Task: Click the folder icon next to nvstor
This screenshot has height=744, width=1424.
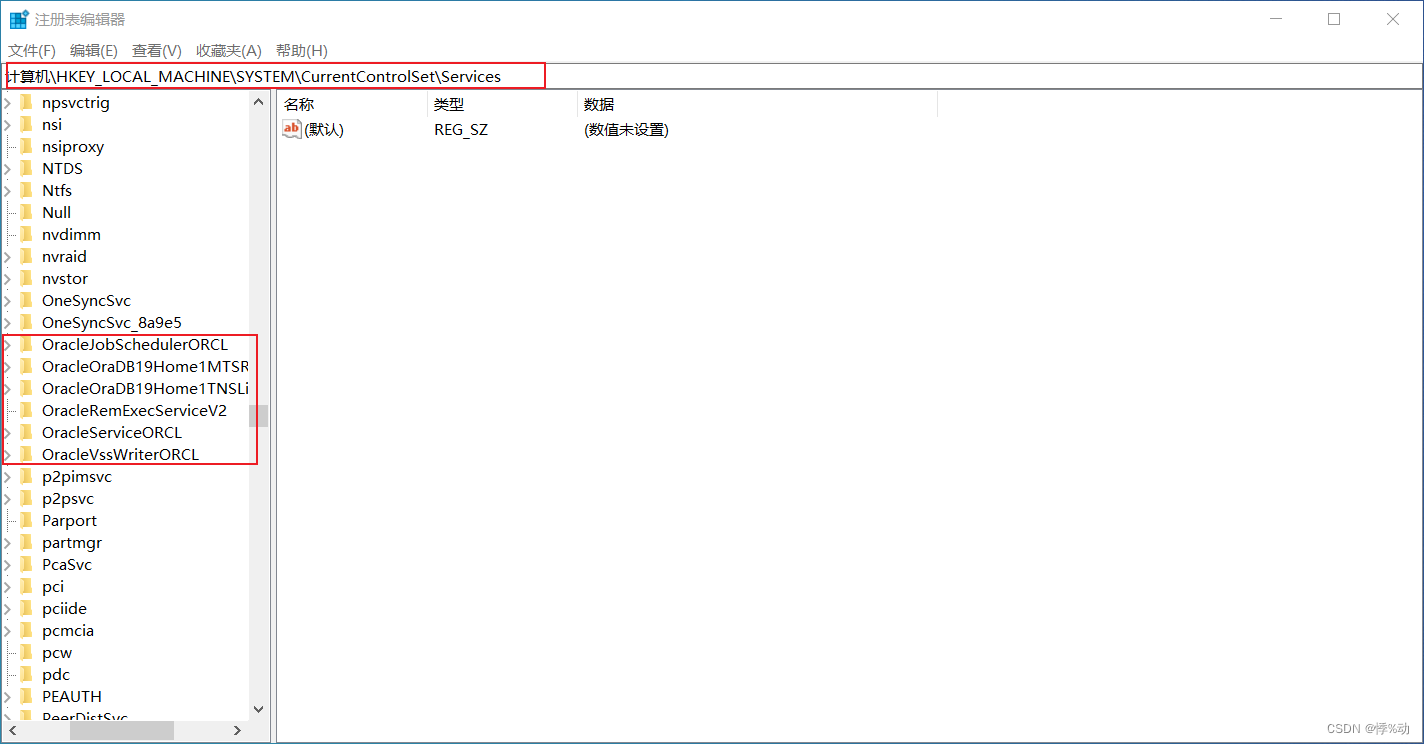Action: coord(26,278)
